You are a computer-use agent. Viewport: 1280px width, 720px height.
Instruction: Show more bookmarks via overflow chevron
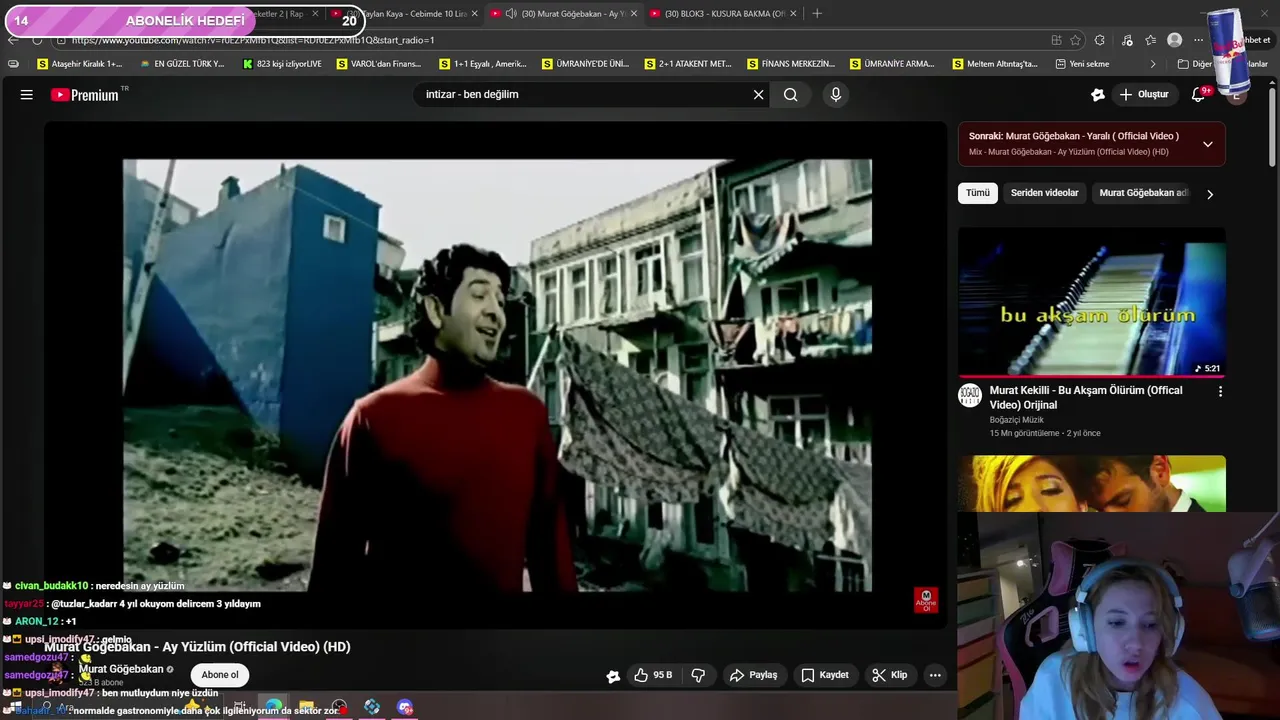click(x=1152, y=64)
